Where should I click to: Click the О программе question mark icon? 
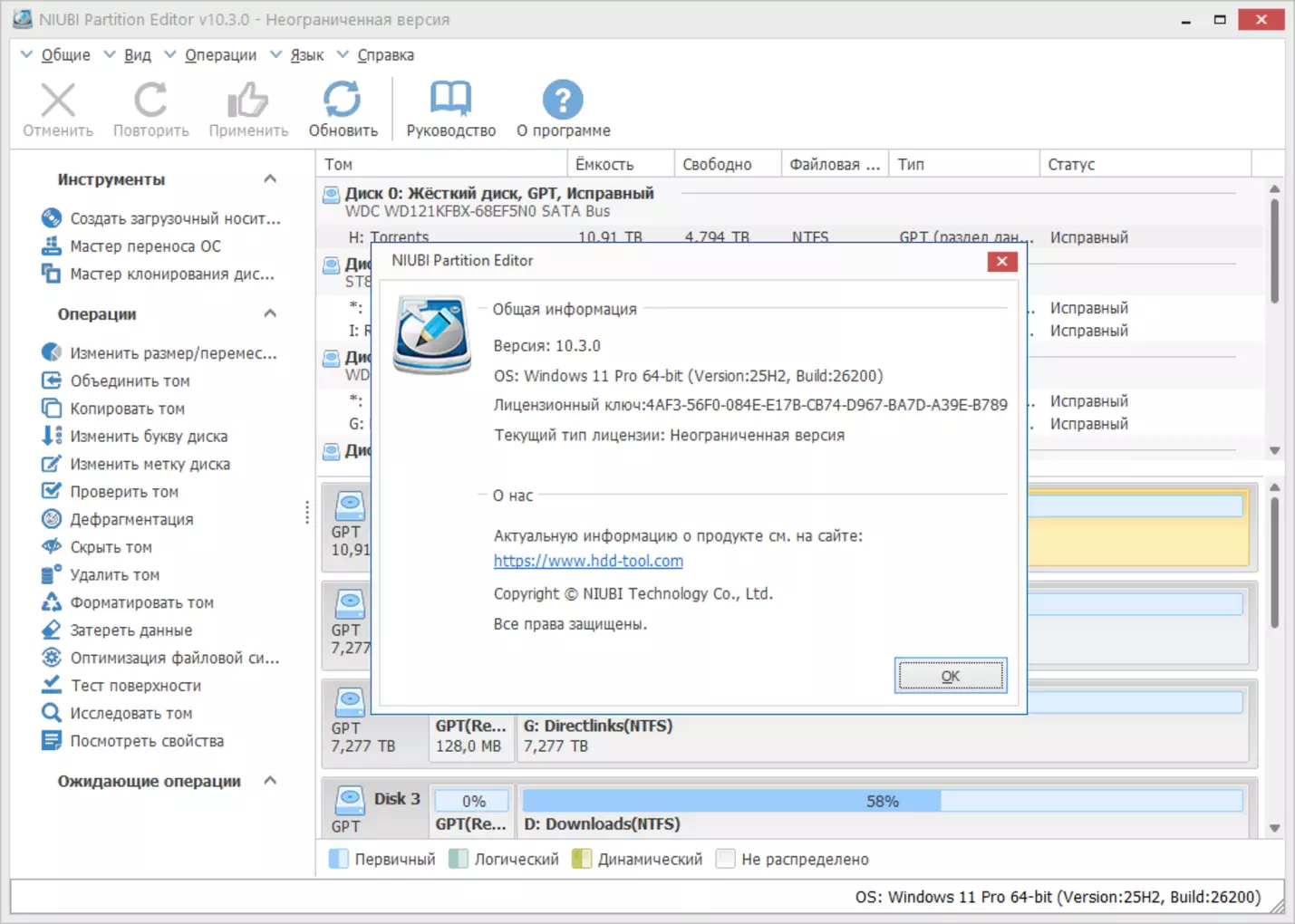coord(563,101)
